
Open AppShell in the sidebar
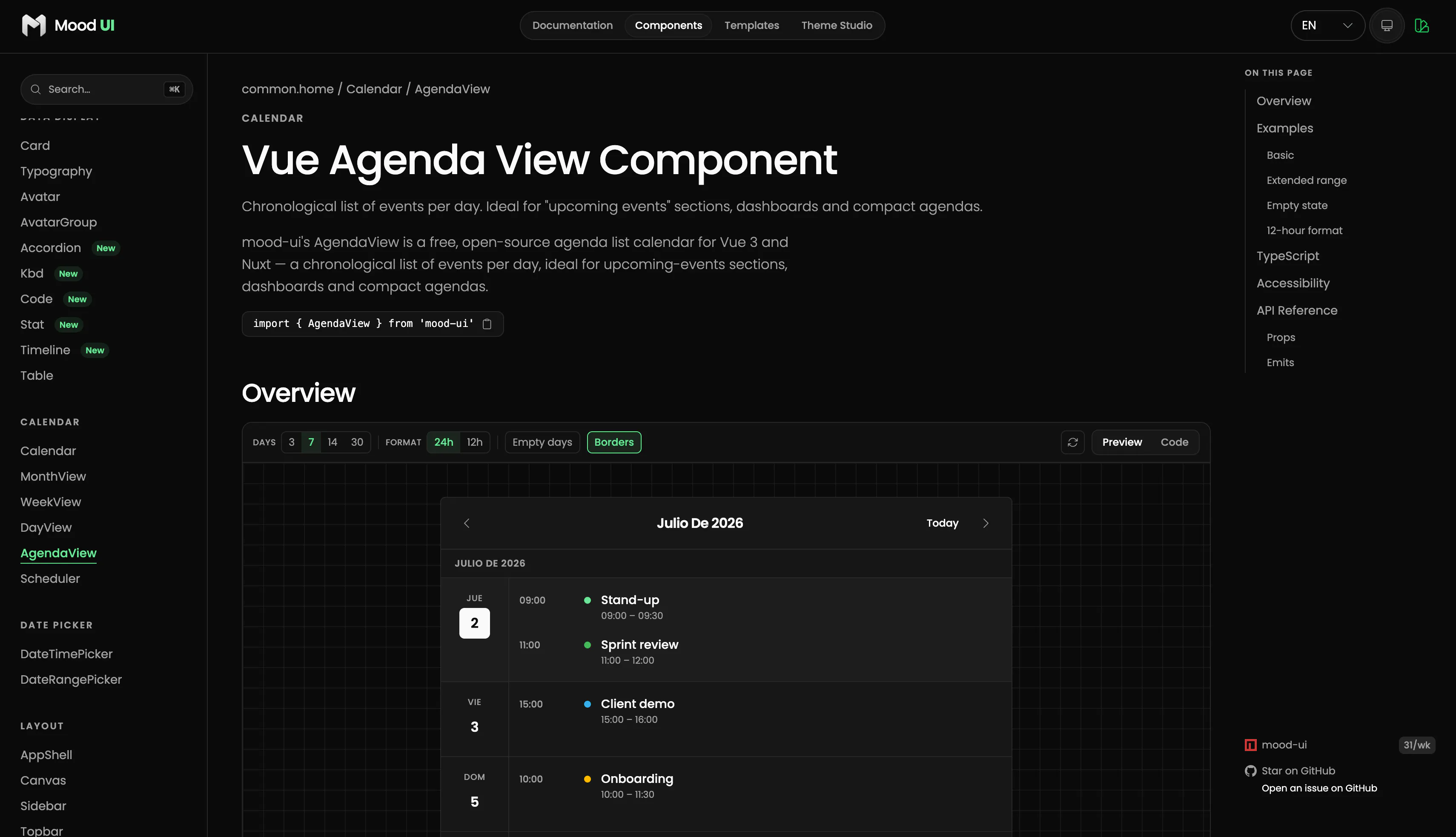(x=46, y=755)
